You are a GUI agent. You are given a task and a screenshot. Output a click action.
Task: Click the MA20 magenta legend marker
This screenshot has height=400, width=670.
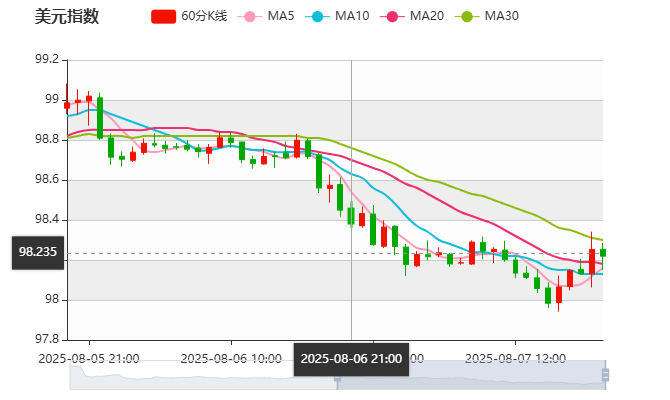tap(393, 17)
